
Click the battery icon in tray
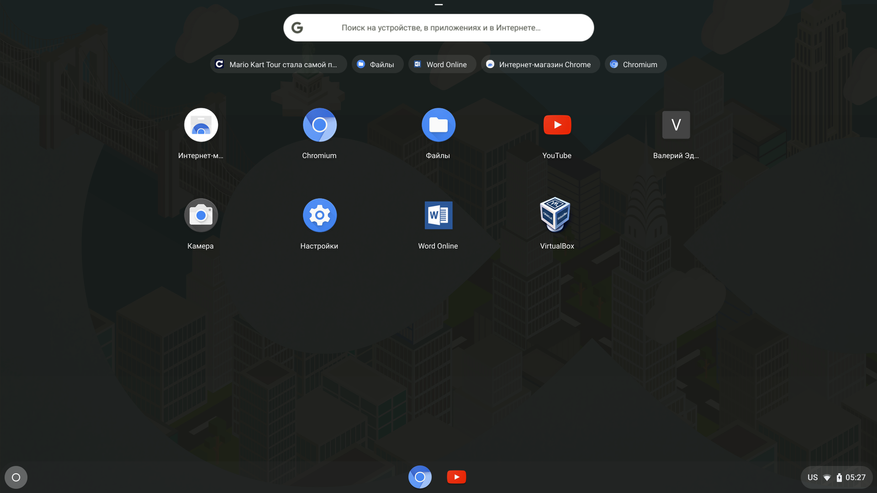click(x=839, y=477)
